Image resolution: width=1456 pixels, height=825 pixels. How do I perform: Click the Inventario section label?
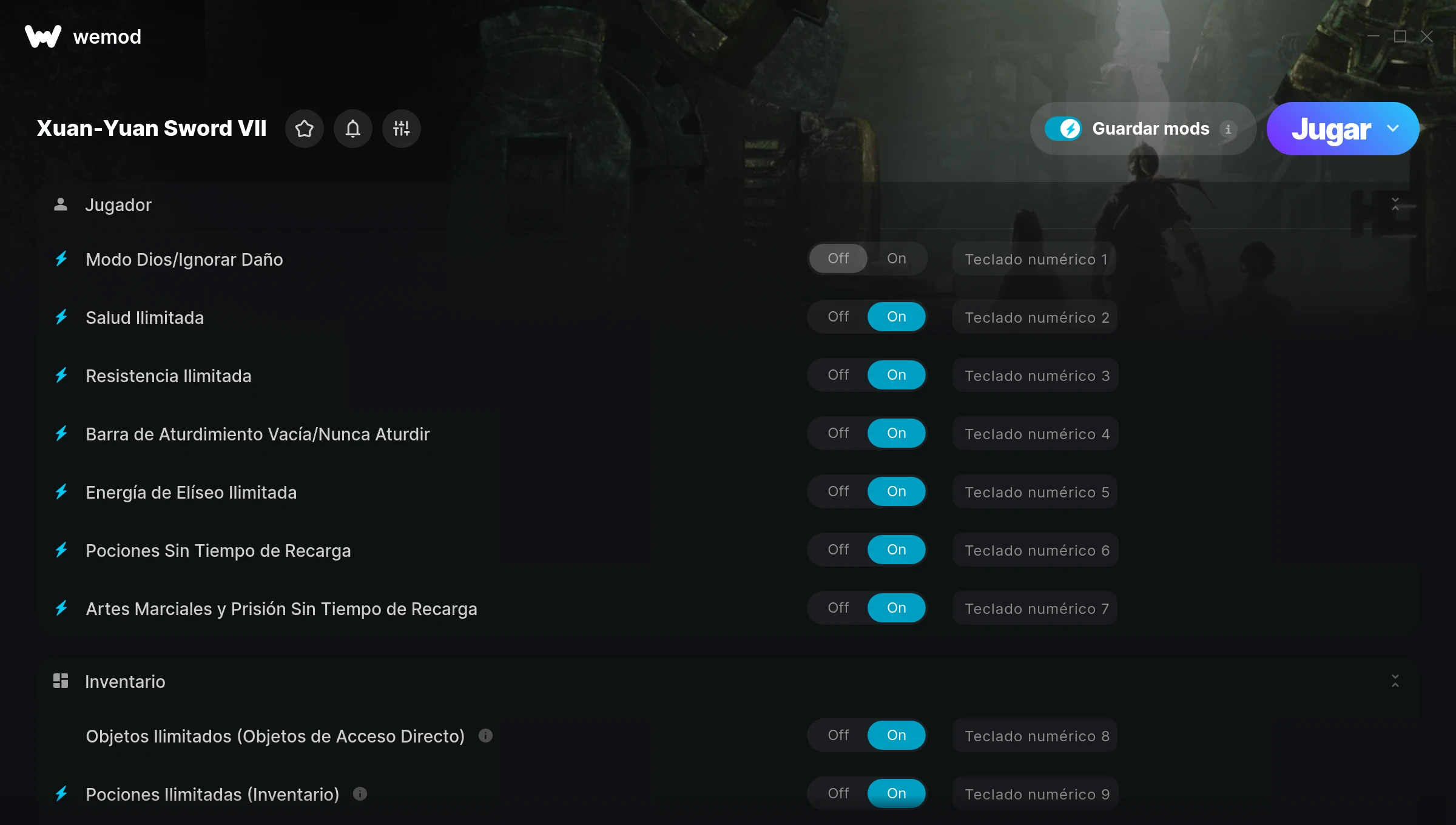tap(125, 681)
